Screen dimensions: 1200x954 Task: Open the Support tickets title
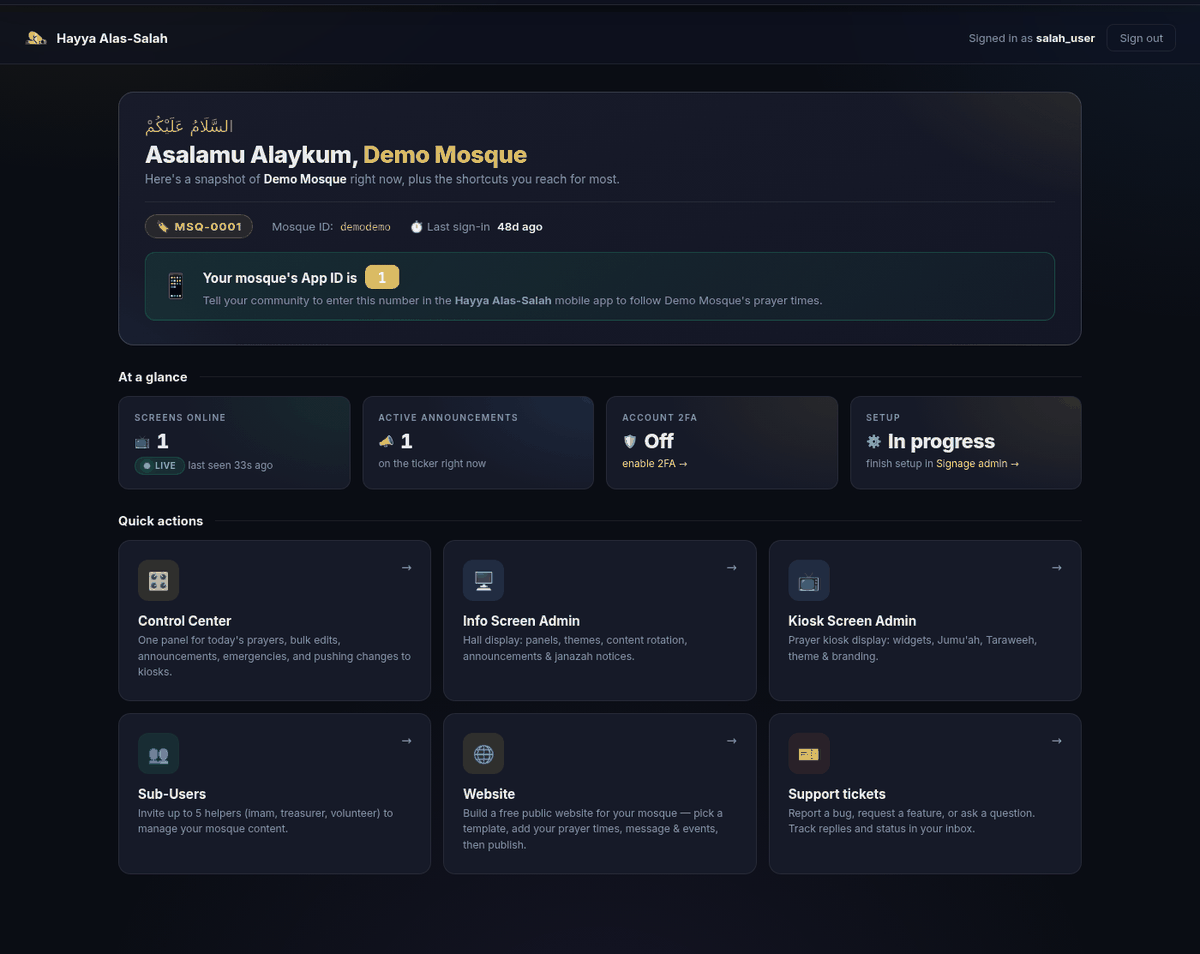click(x=837, y=794)
